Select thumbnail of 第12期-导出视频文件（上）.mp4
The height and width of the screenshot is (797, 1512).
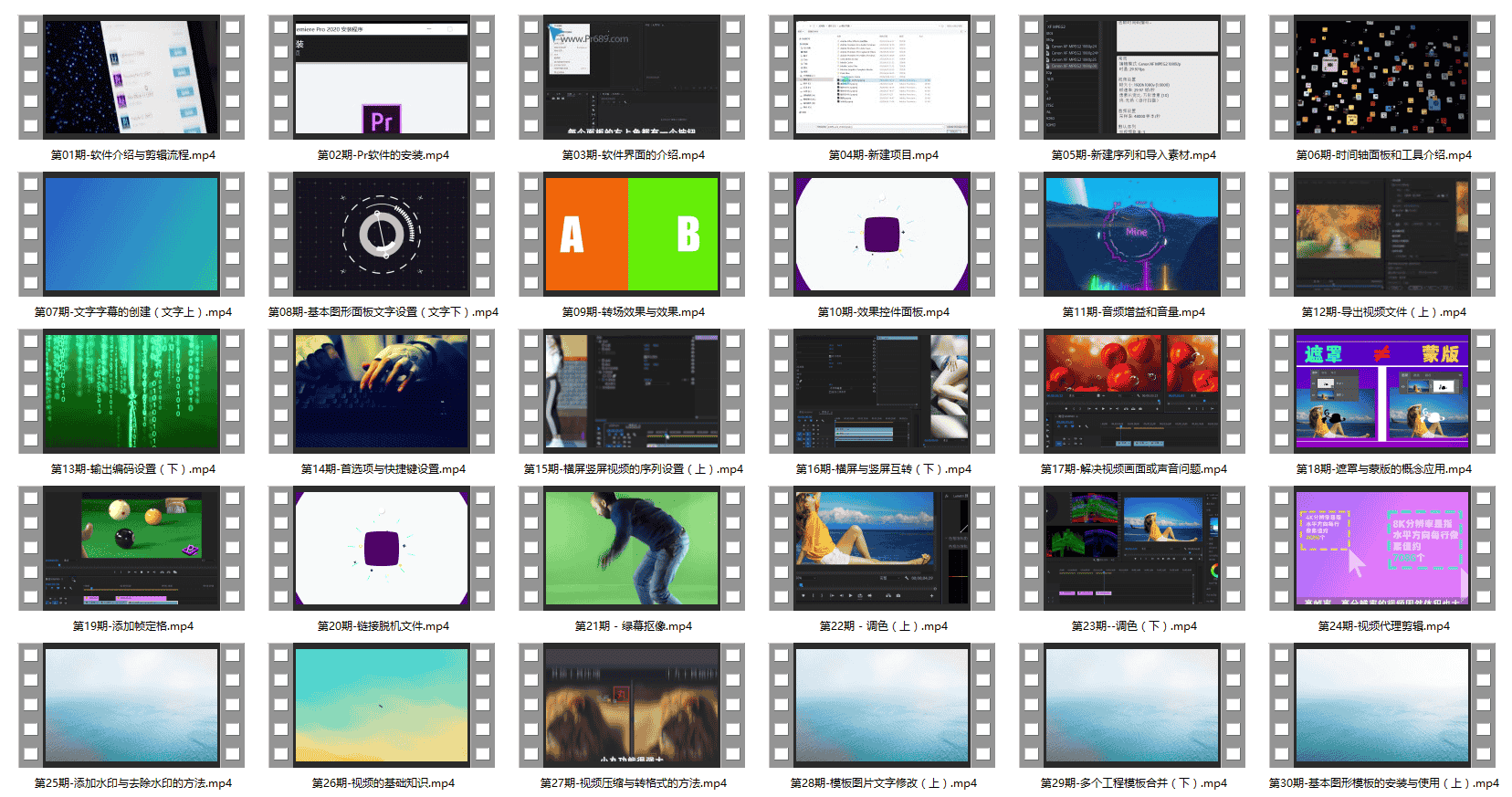tap(1382, 234)
